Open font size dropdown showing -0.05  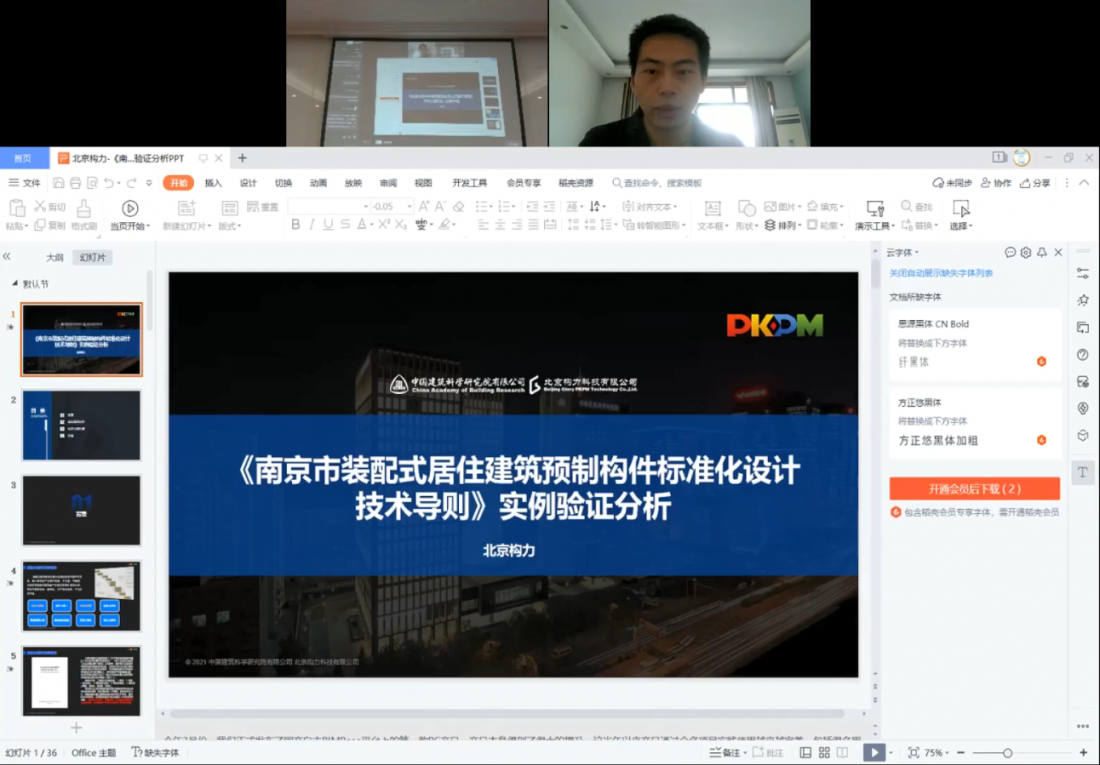point(410,206)
